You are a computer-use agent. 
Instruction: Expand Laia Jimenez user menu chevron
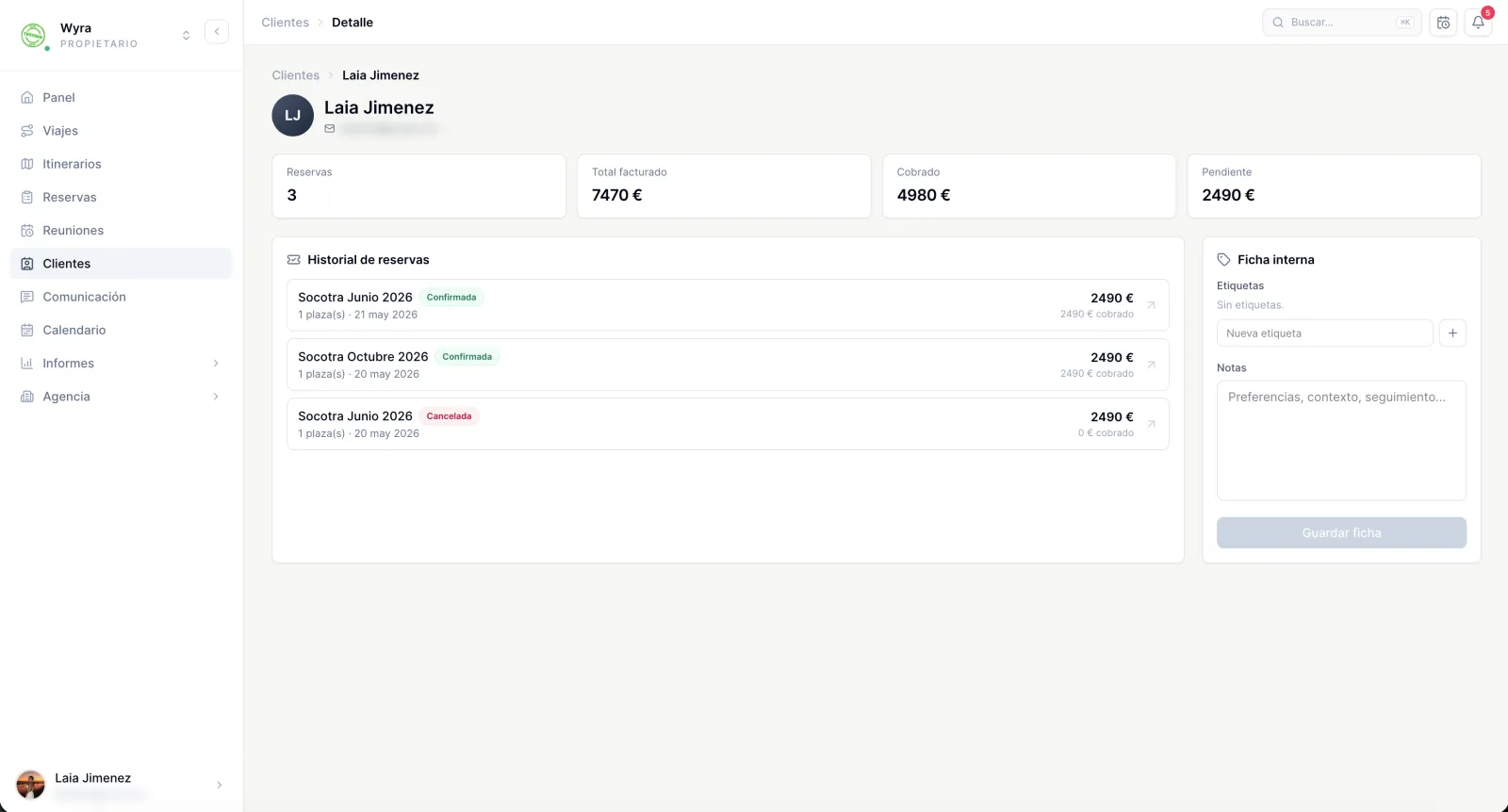tap(219, 785)
